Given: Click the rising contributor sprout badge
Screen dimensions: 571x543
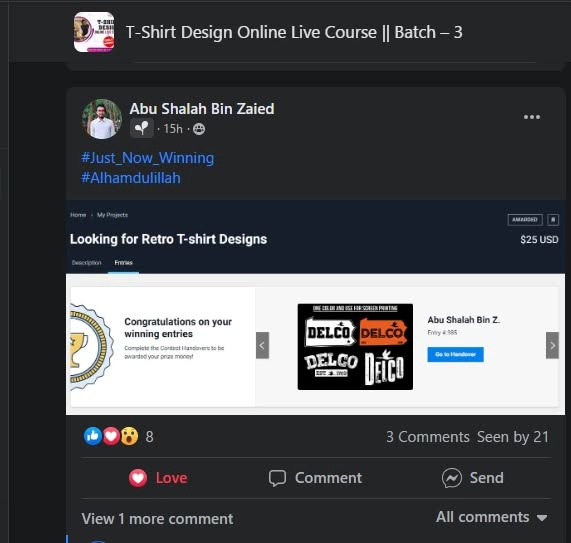Looking at the screenshot, I should point(142,128).
